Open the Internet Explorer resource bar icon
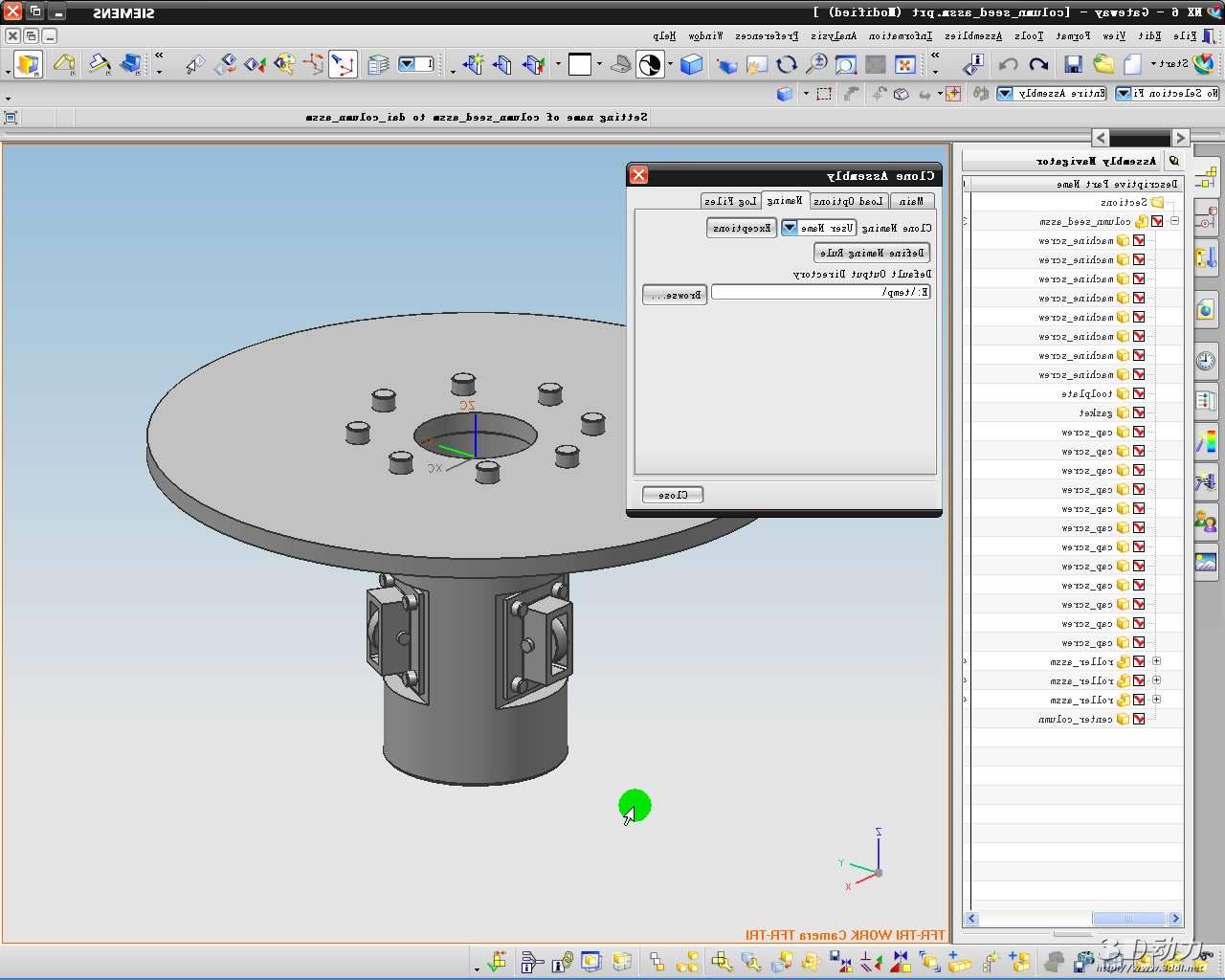 [x=1206, y=309]
